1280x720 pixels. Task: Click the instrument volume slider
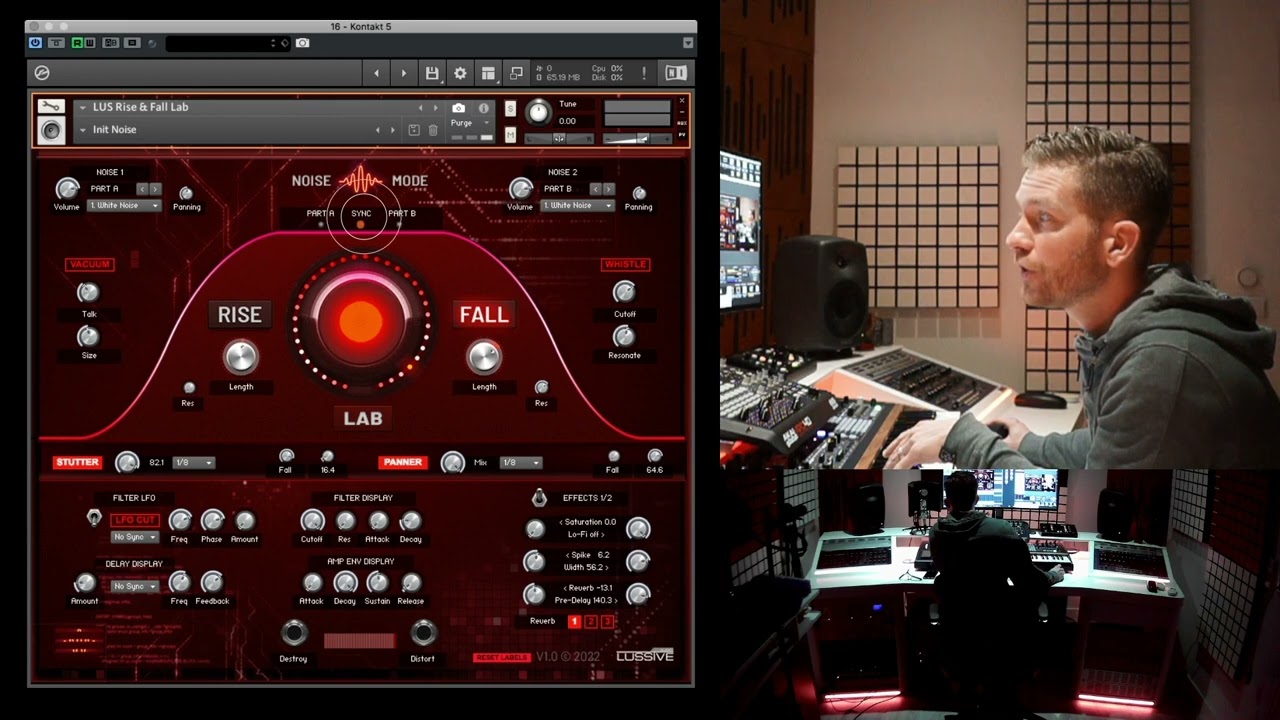point(637,138)
